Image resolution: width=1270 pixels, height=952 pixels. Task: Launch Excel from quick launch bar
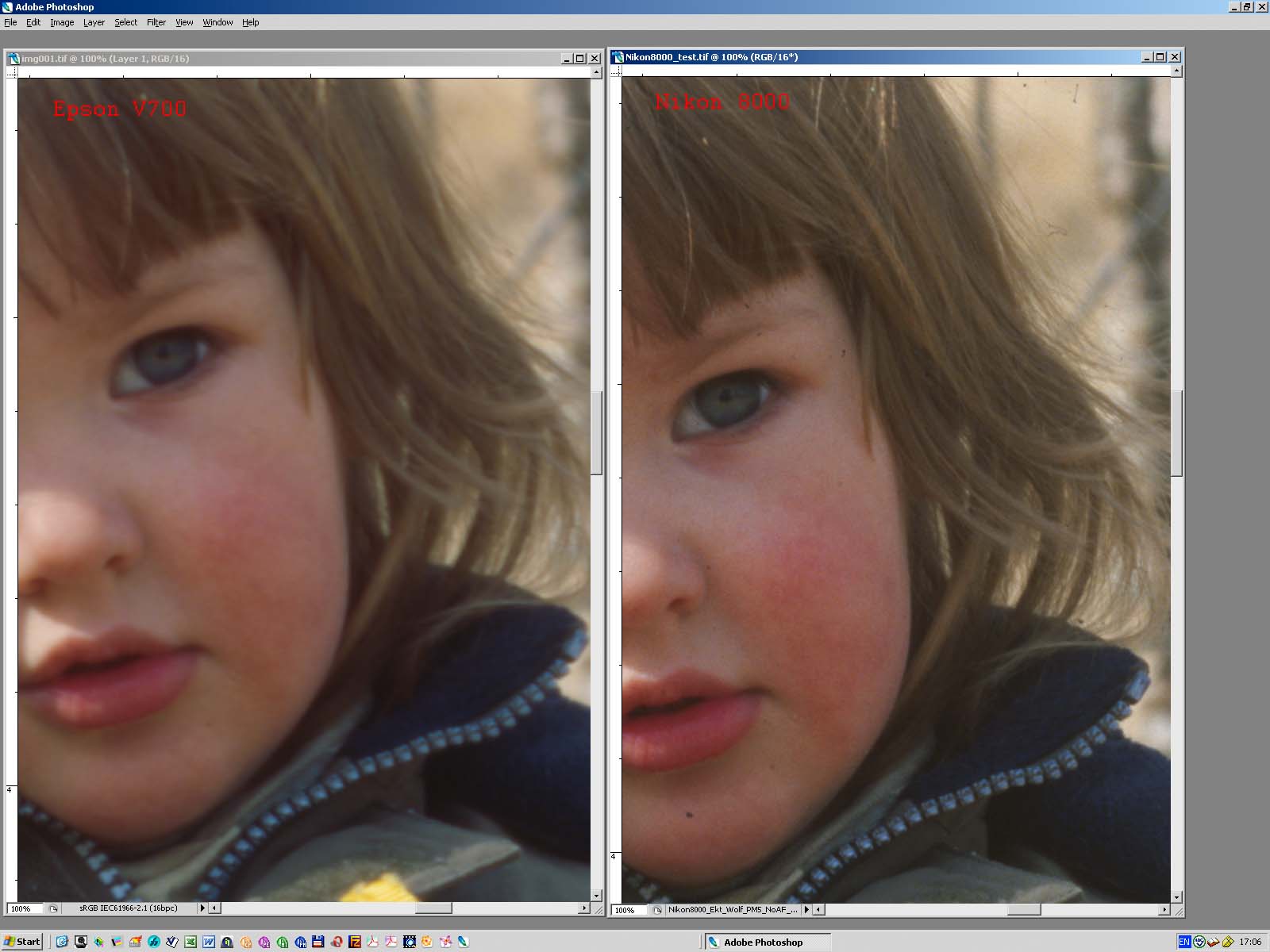[x=190, y=942]
